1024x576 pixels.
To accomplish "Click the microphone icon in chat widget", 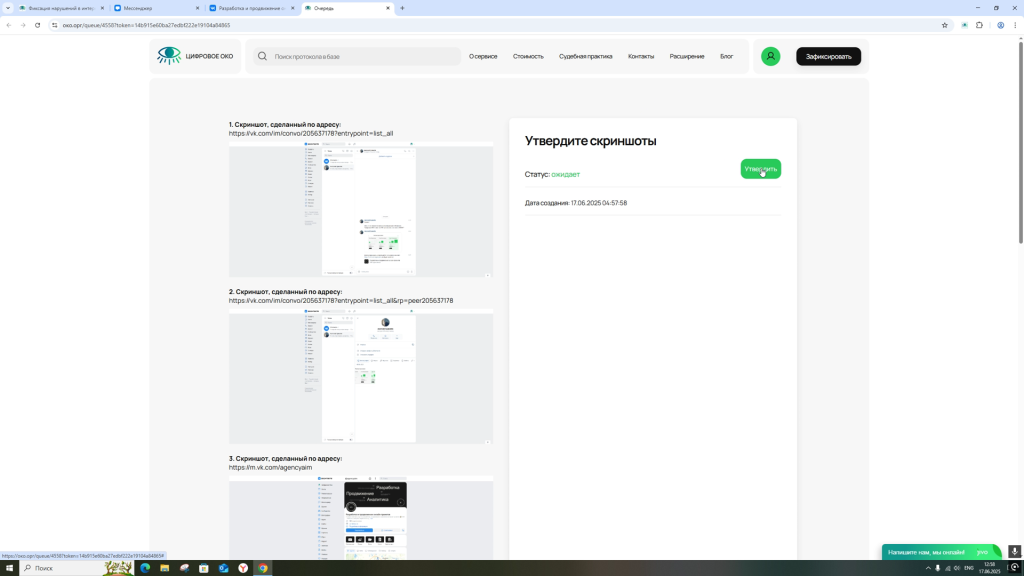I will tap(1013, 551).
